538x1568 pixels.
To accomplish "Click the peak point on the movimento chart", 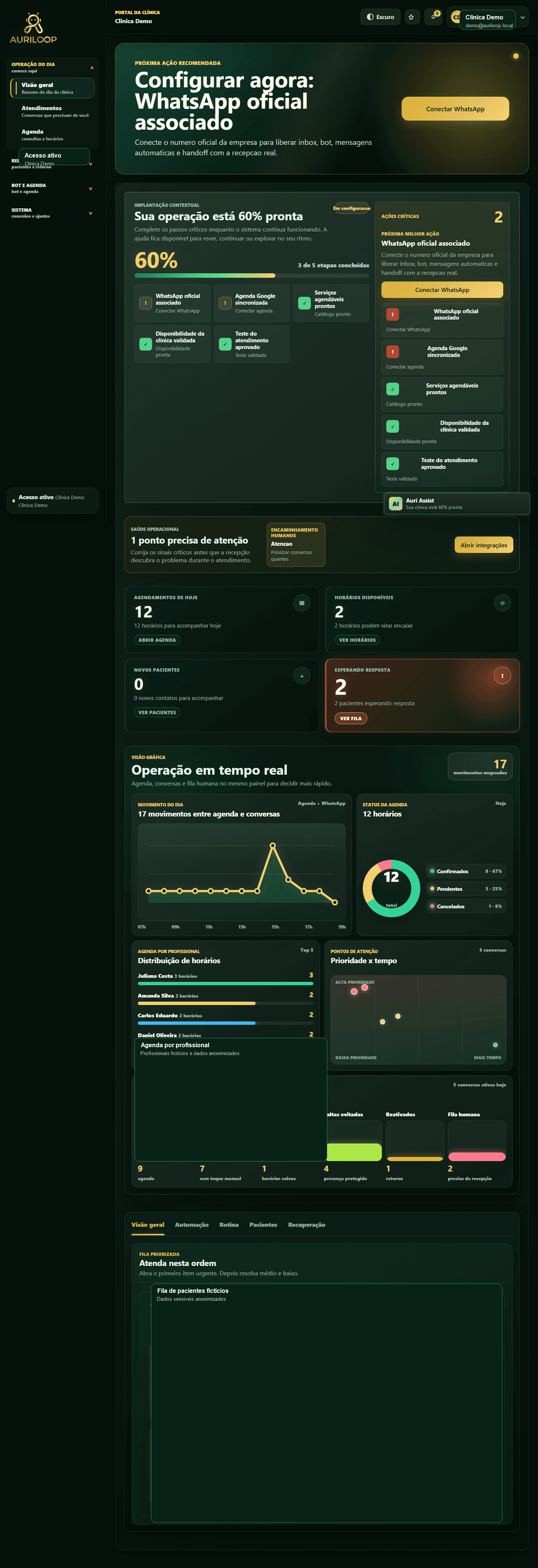I will pyautogui.click(x=272, y=845).
